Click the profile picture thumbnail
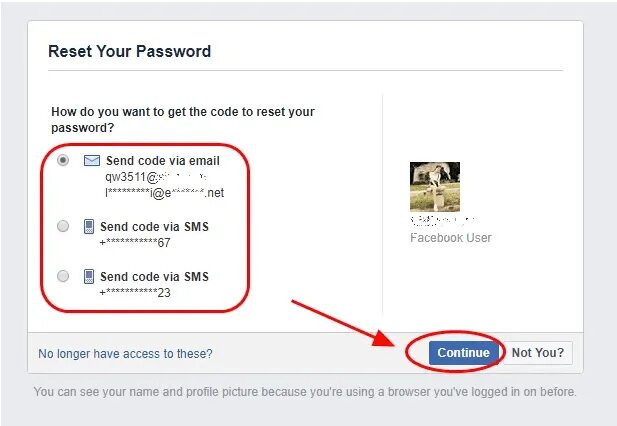Image resolution: width=617 pixels, height=426 pixels. (435, 187)
